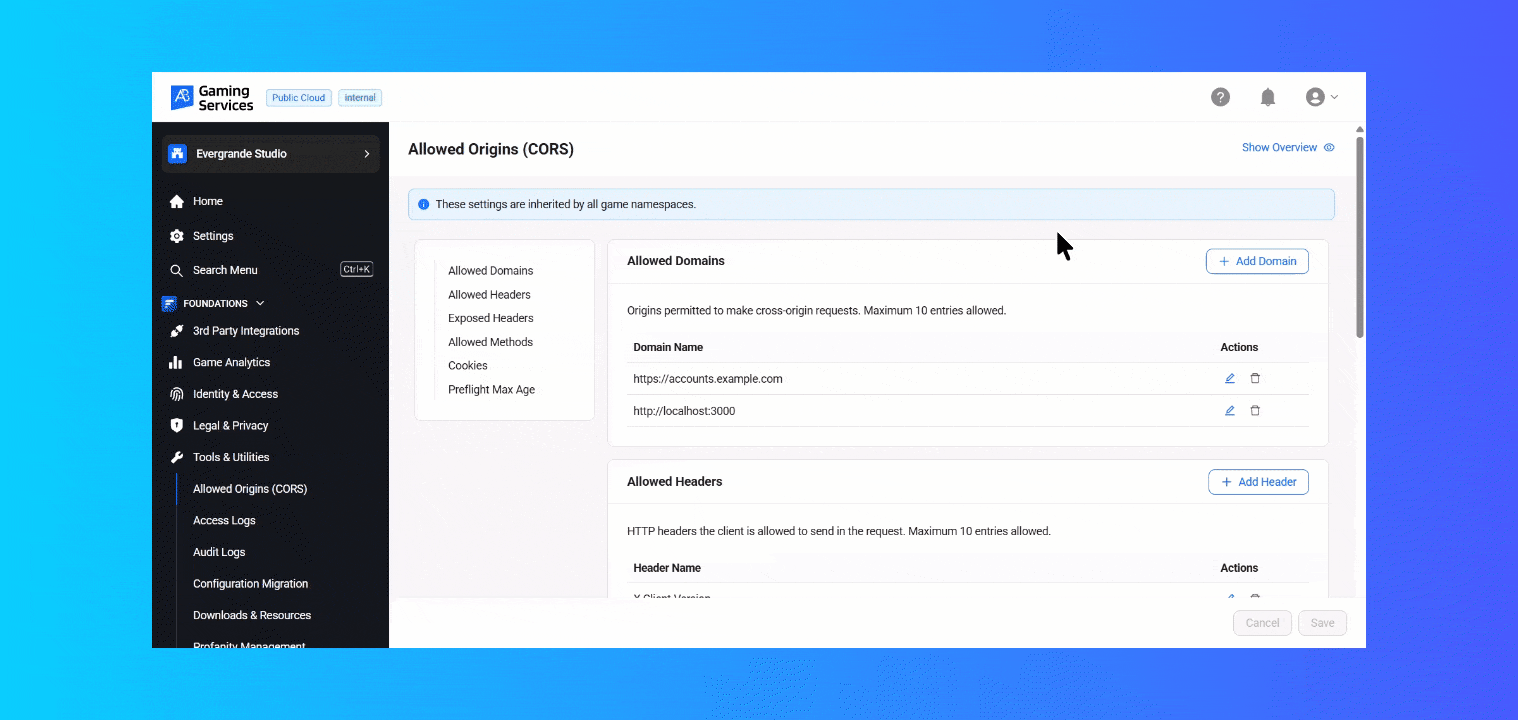
Task: Delete the https://accounts.example.com domain
Action: (x=1255, y=379)
